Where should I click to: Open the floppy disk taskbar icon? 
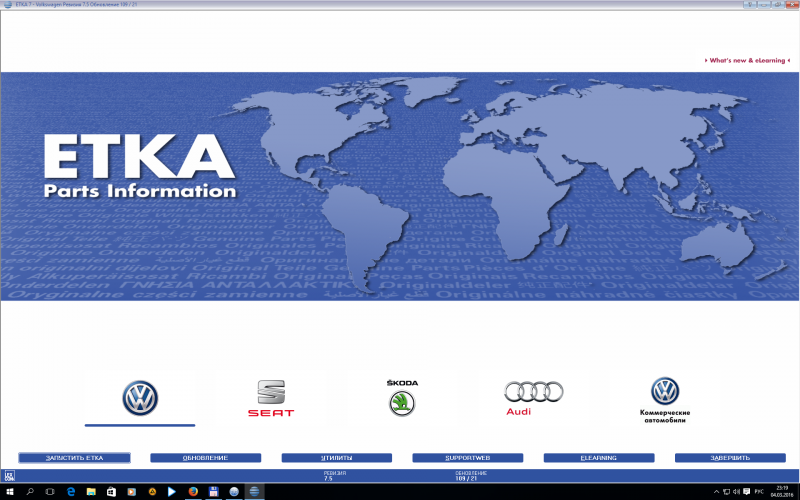[213, 492]
